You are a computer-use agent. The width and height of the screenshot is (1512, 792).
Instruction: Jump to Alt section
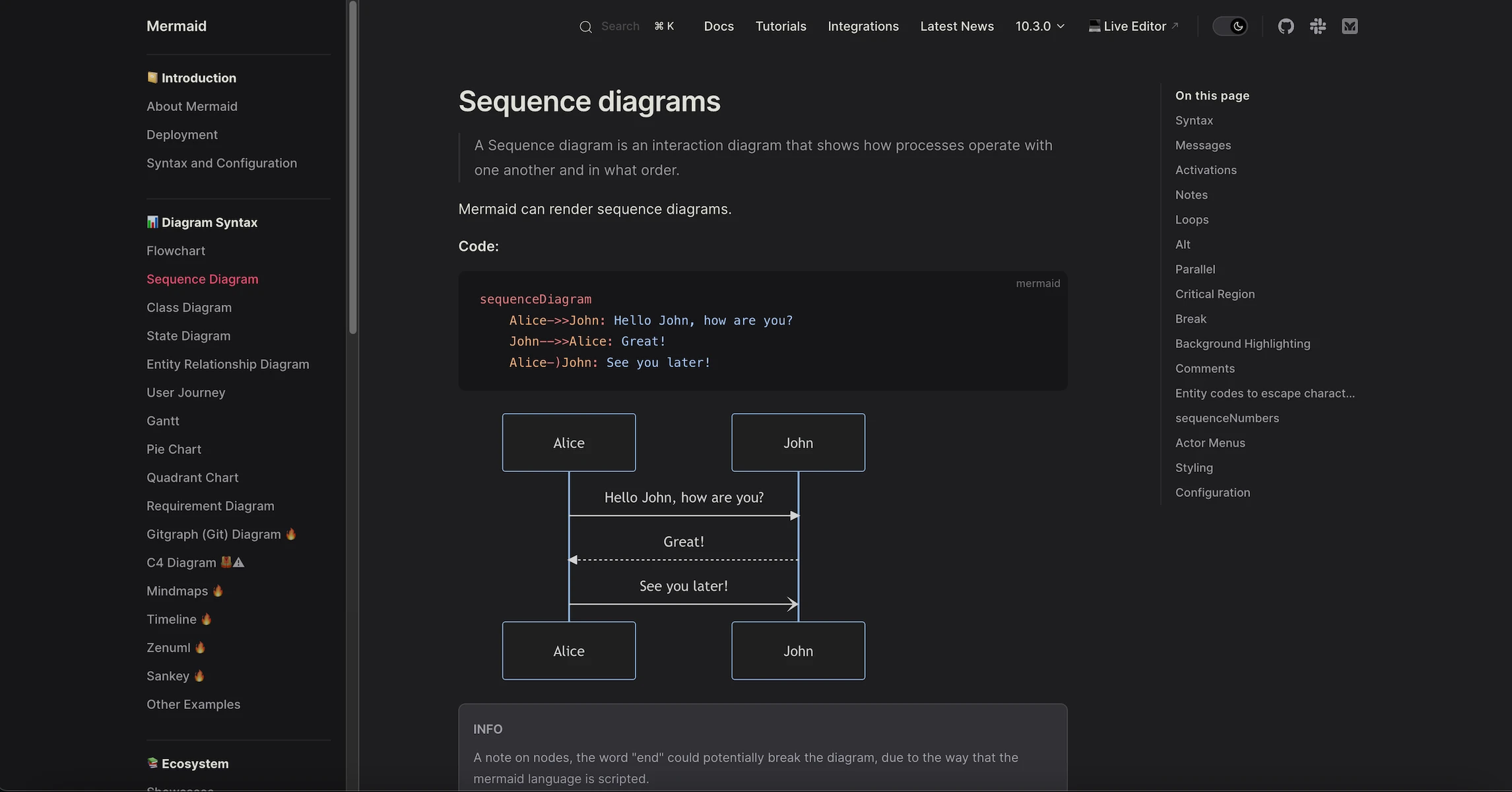[1183, 245]
